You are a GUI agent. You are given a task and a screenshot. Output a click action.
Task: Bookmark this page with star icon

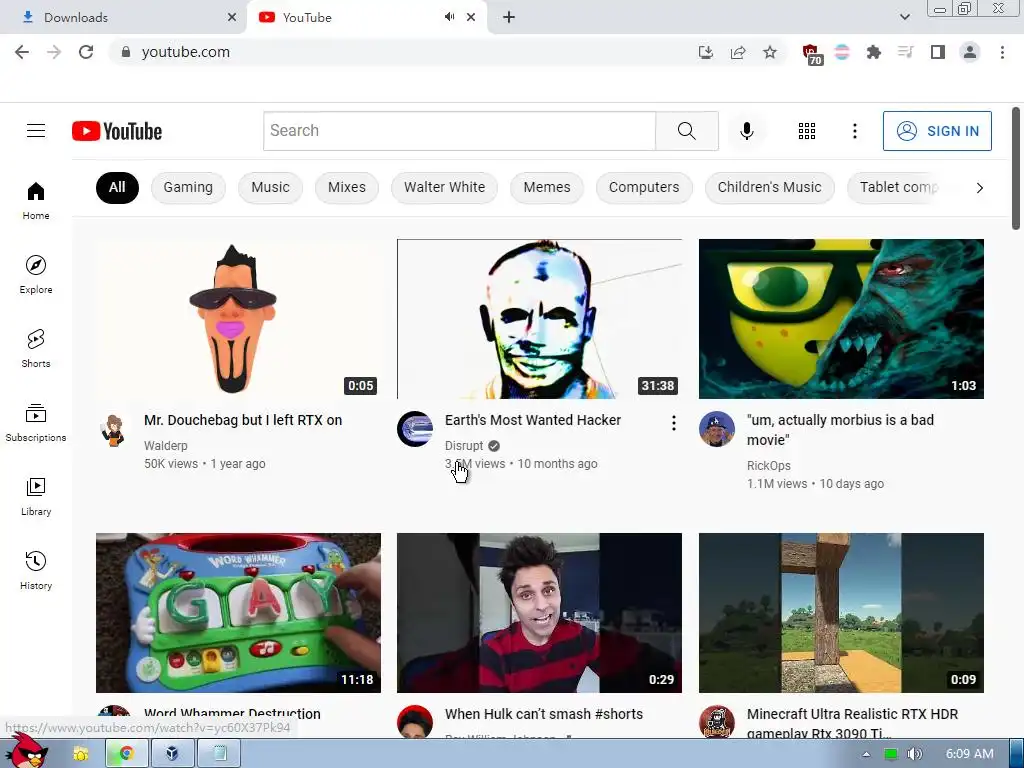click(x=770, y=52)
